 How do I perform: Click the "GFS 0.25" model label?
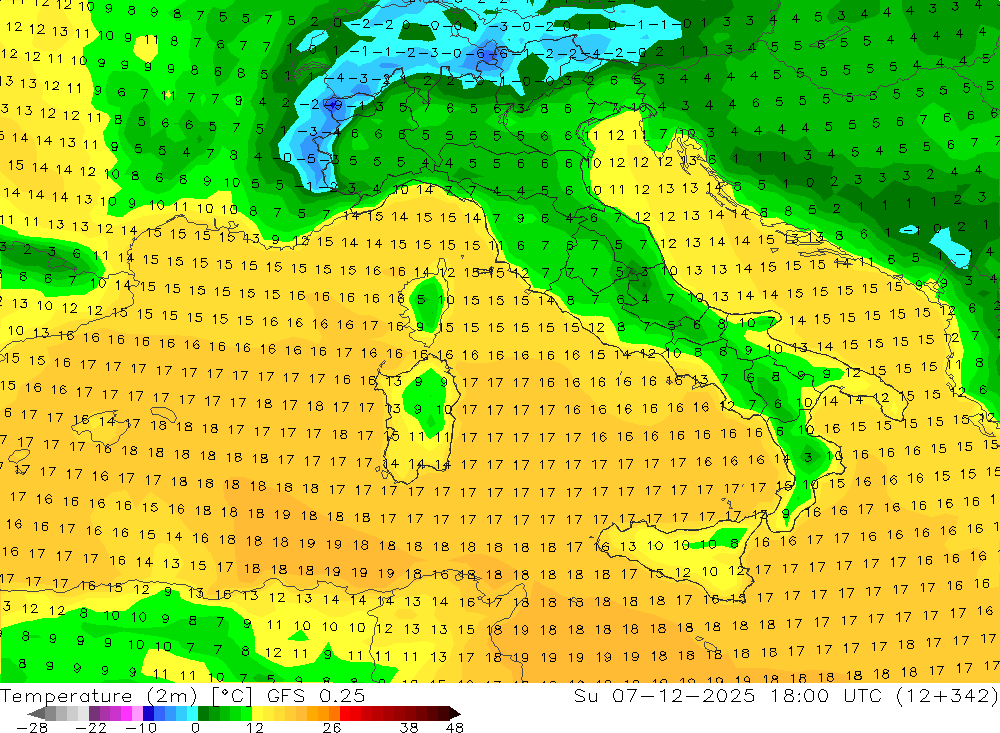pos(316,695)
